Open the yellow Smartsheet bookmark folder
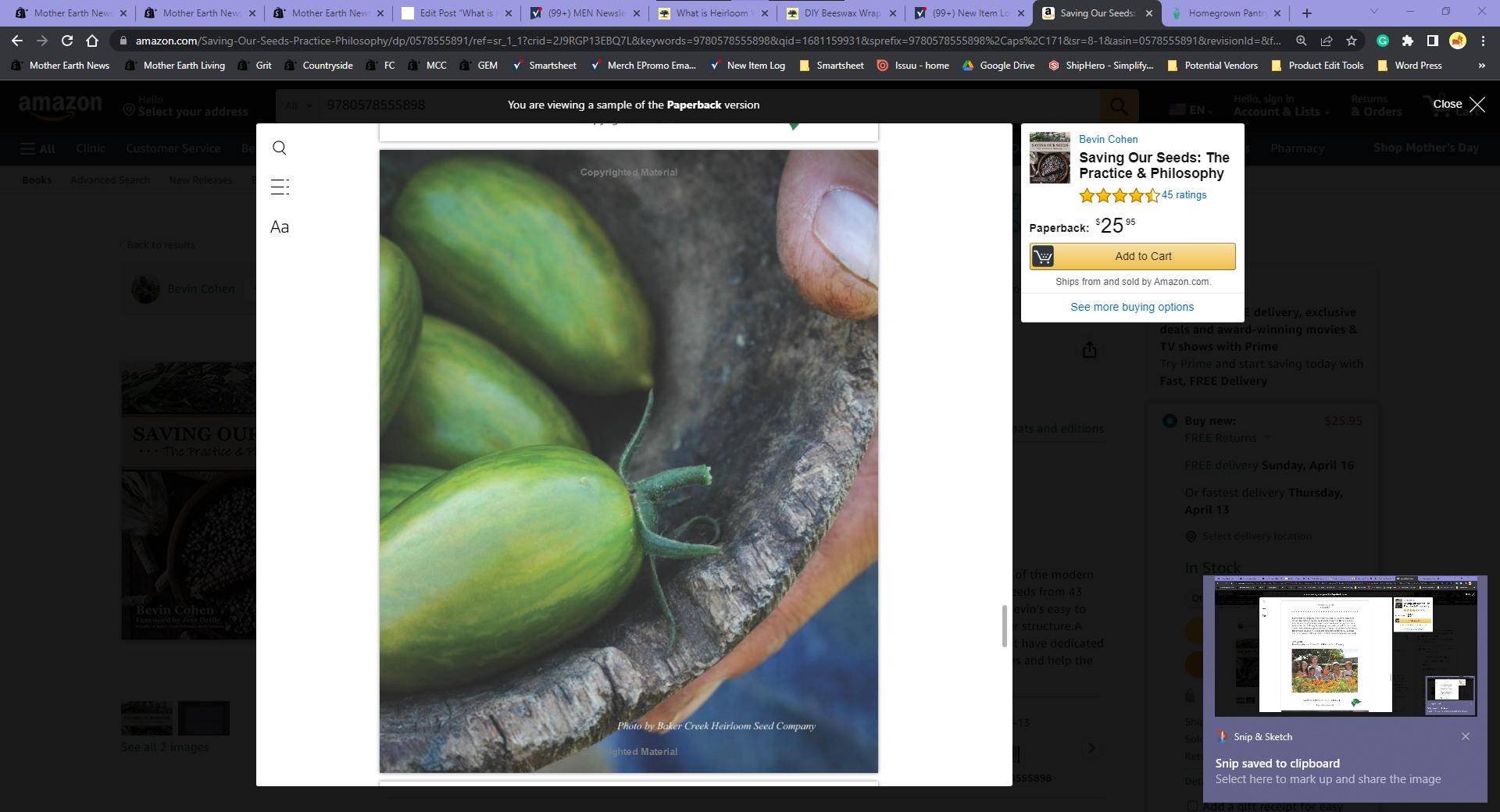 point(832,66)
